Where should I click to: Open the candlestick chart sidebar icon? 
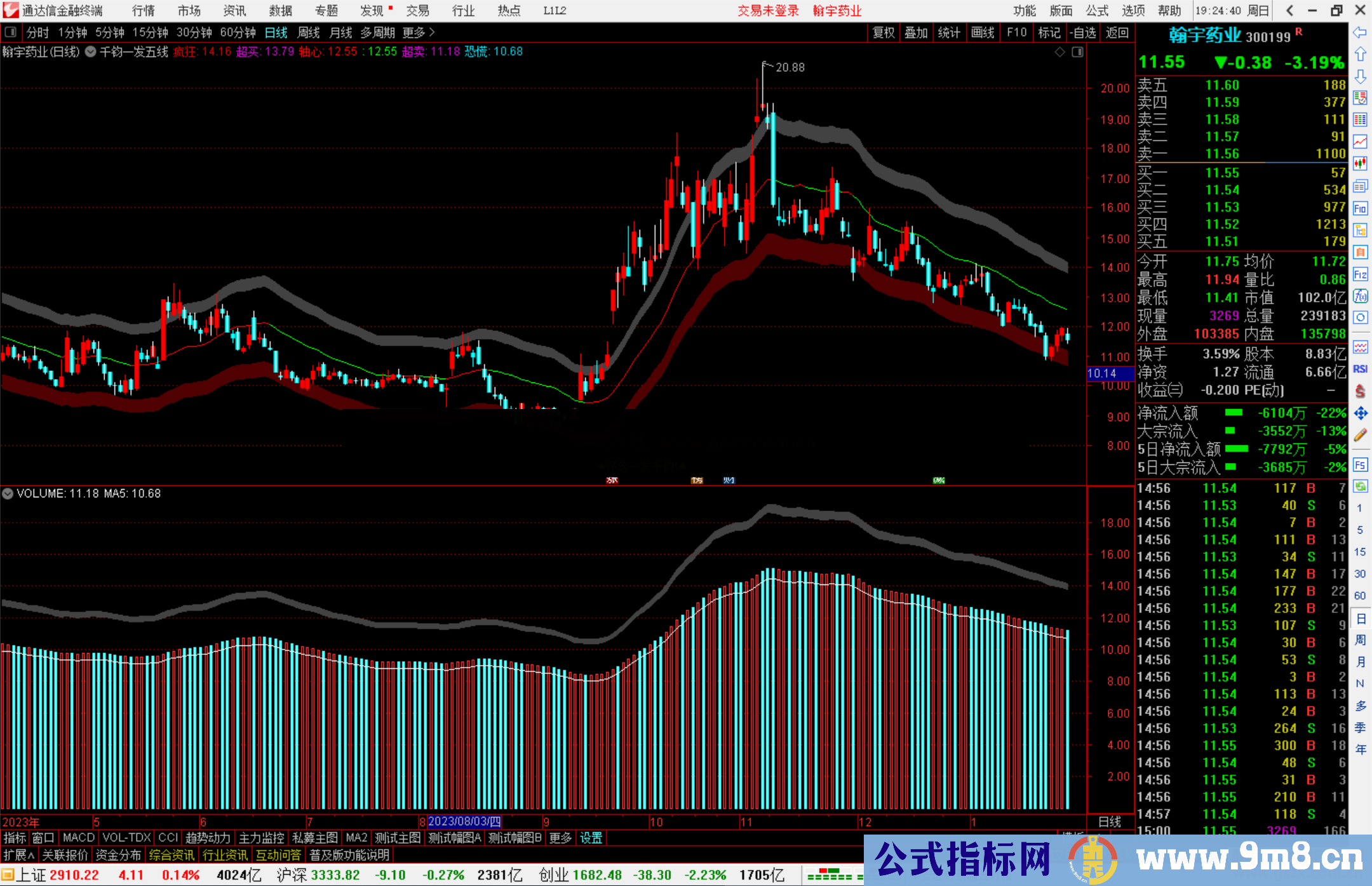point(1360,164)
